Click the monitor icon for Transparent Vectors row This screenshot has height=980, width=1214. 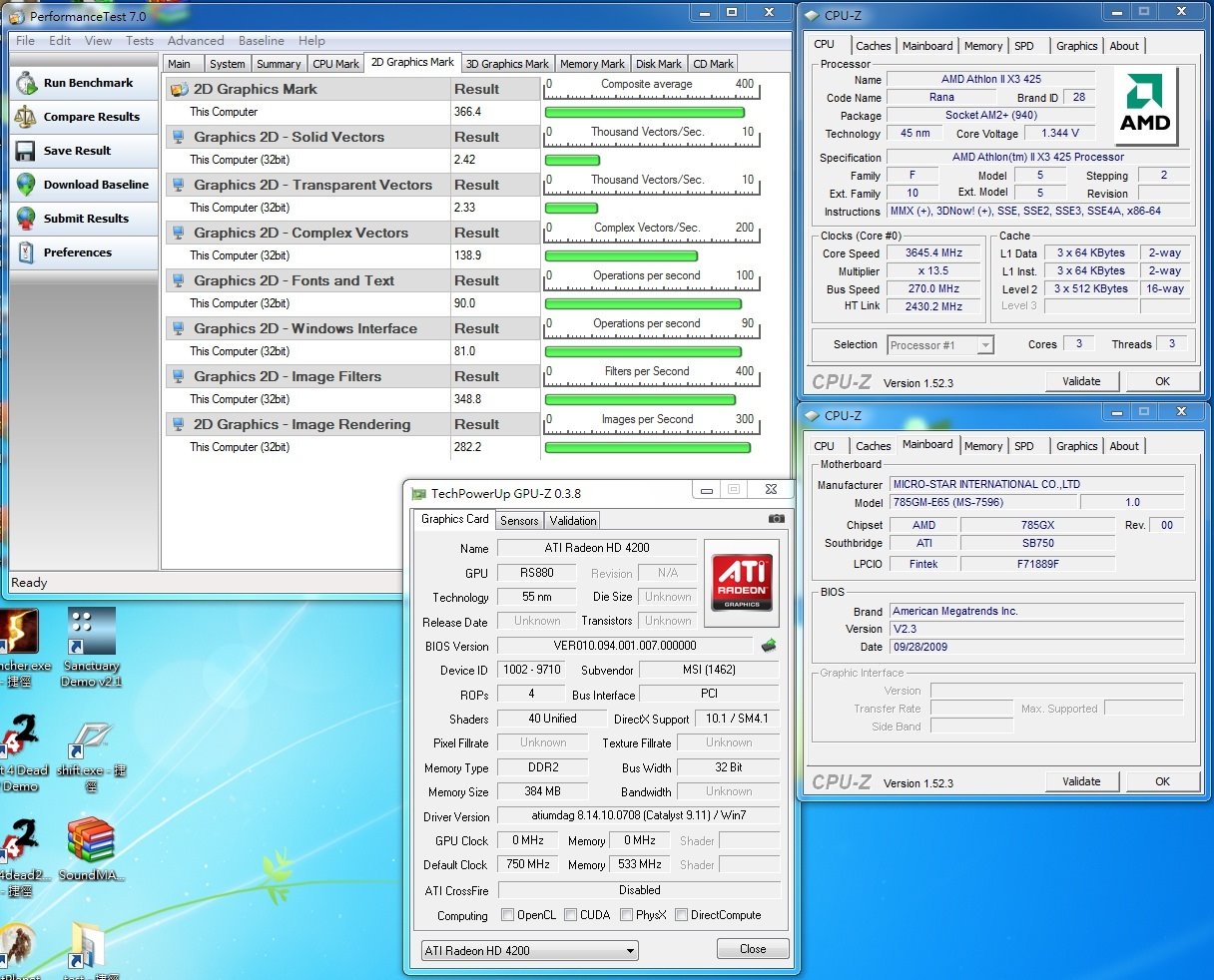click(x=178, y=185)
